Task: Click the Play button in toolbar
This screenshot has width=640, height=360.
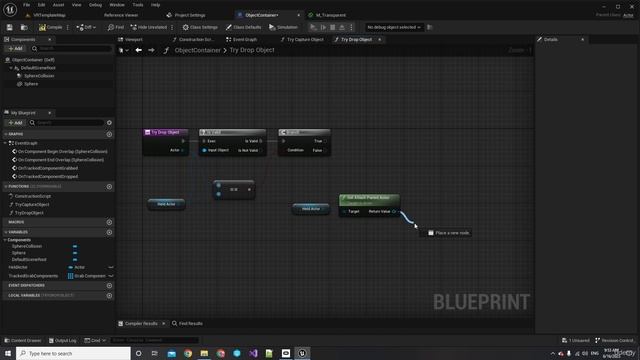Action: point(313,27)
